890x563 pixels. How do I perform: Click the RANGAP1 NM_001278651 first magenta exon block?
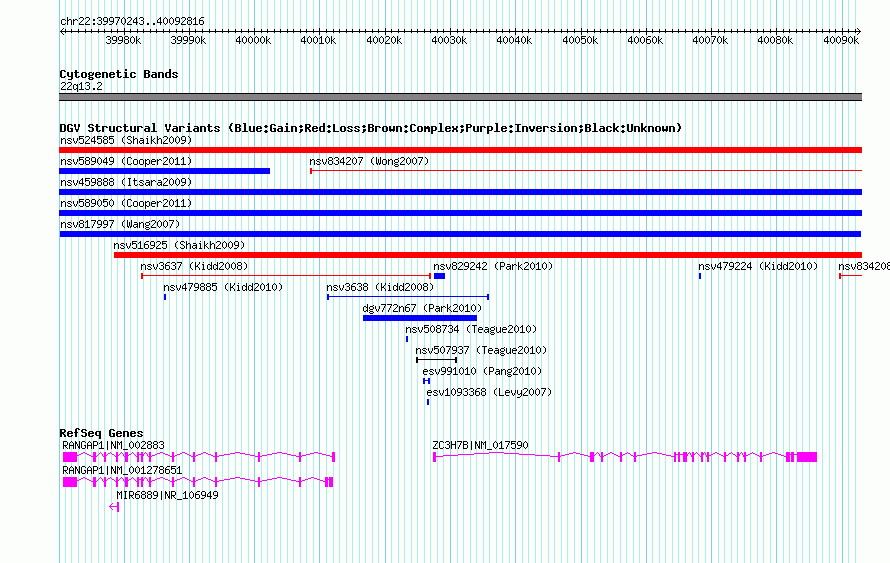point(70,482)
